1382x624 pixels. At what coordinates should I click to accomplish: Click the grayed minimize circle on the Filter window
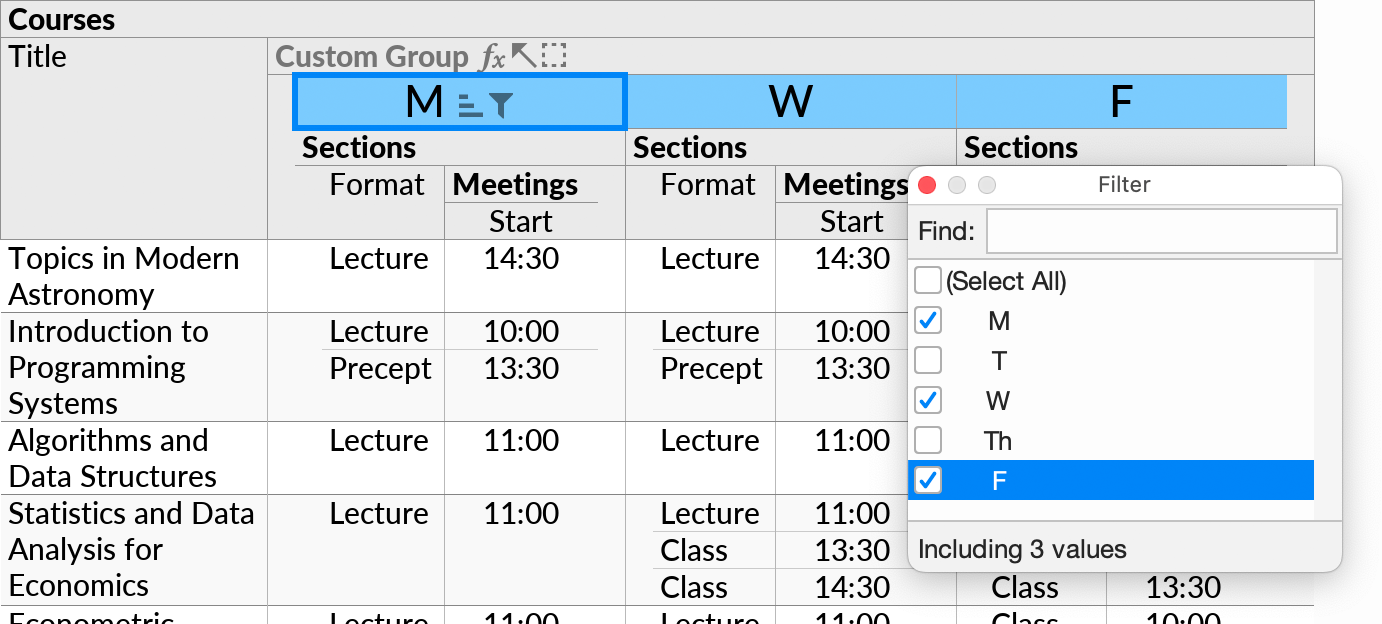click(957, 185)
